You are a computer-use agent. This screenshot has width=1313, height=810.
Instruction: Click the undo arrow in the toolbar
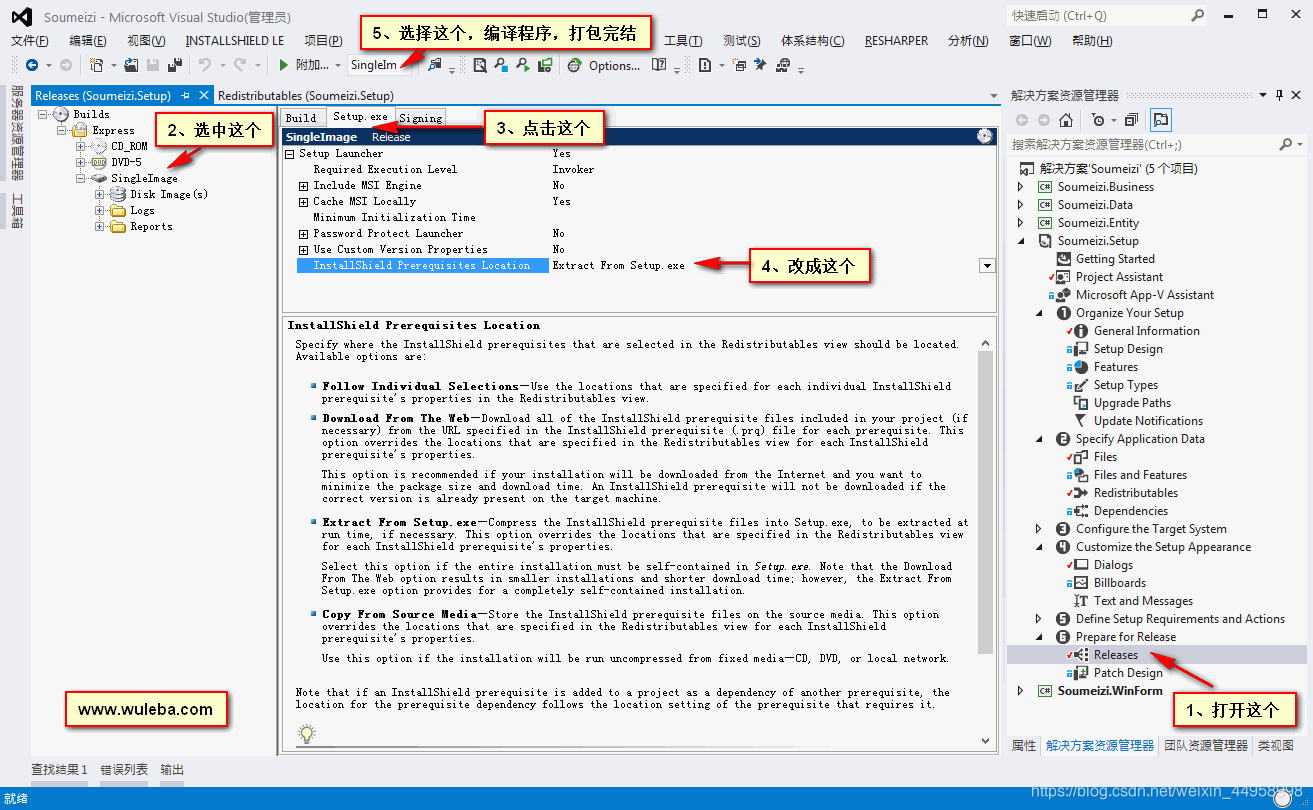(x=203, y=65)
